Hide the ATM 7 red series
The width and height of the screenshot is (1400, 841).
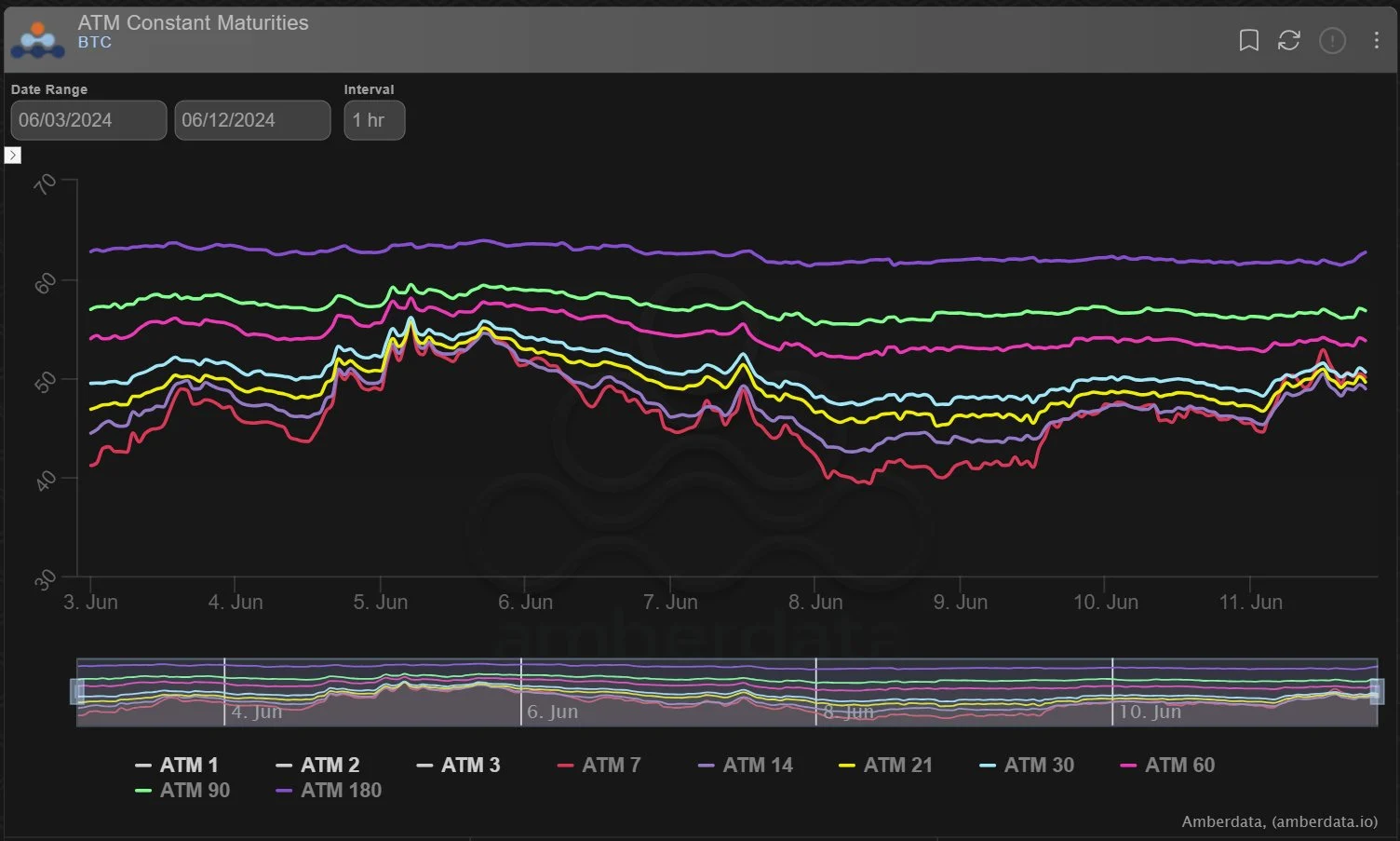[x=599, y=765]
